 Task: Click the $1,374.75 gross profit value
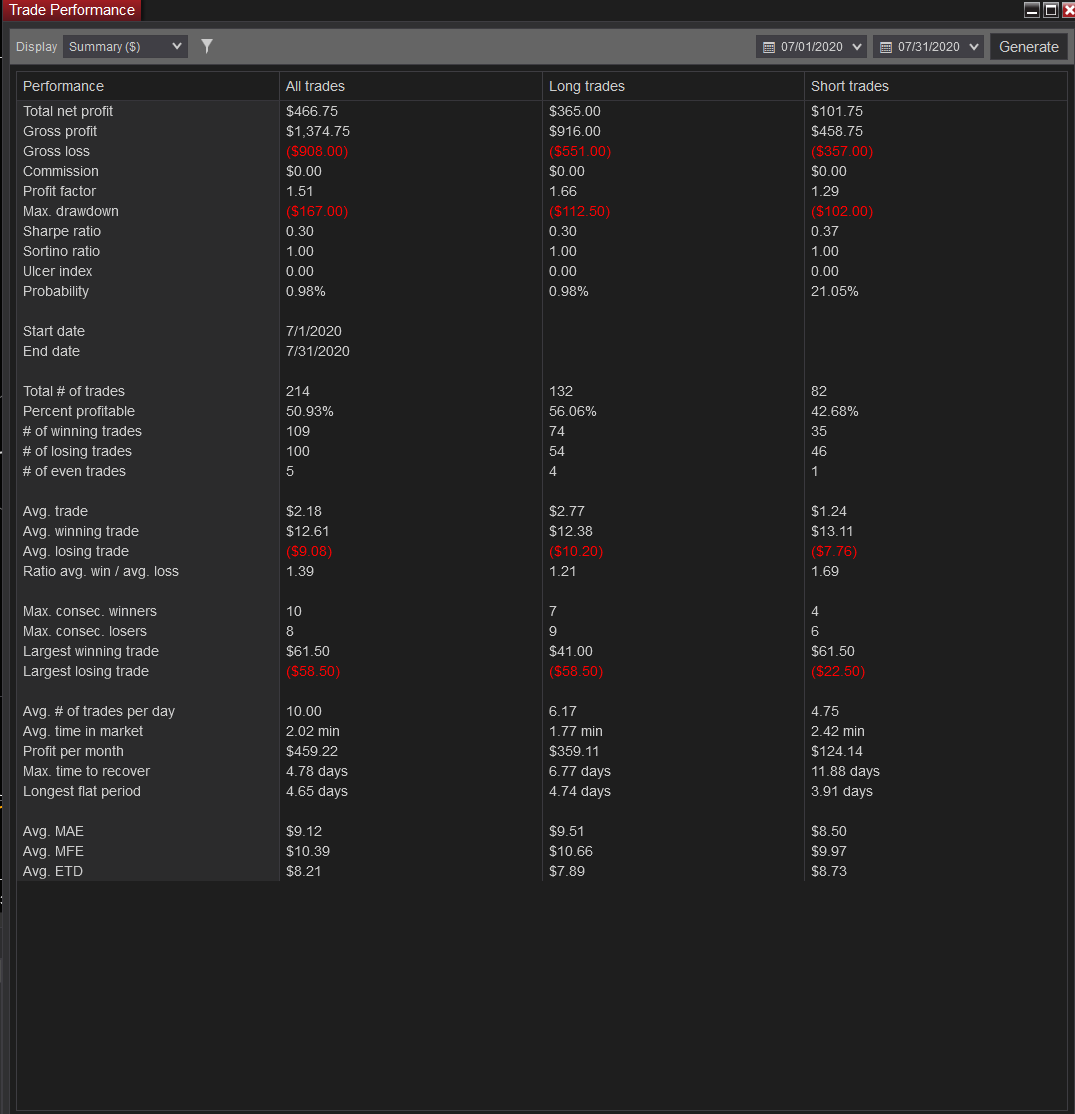318,131
